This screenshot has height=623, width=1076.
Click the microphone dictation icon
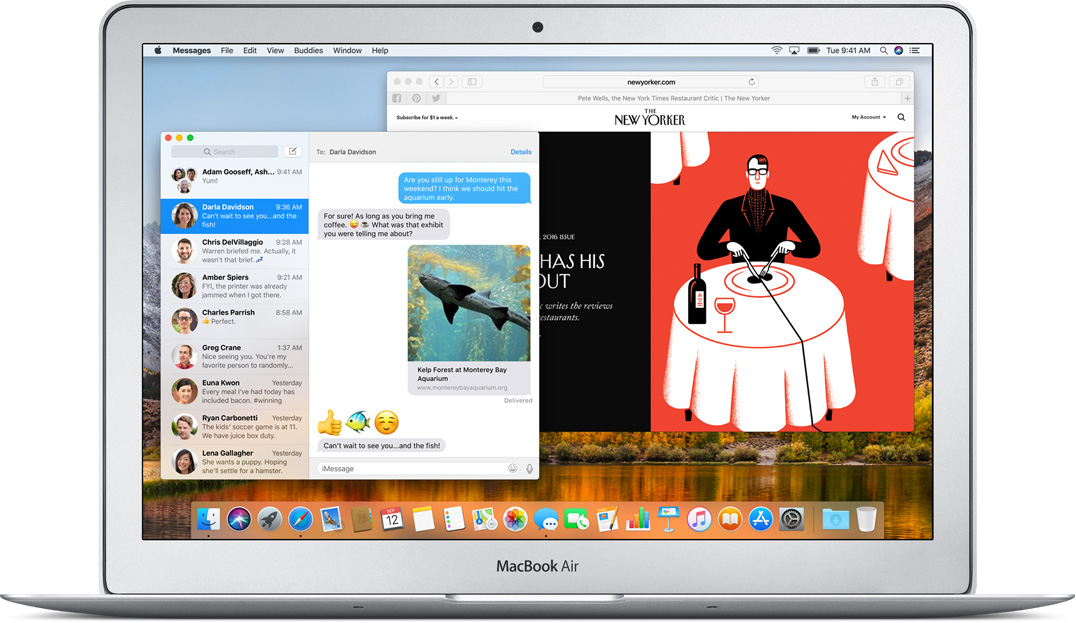(x=529, y=468)
